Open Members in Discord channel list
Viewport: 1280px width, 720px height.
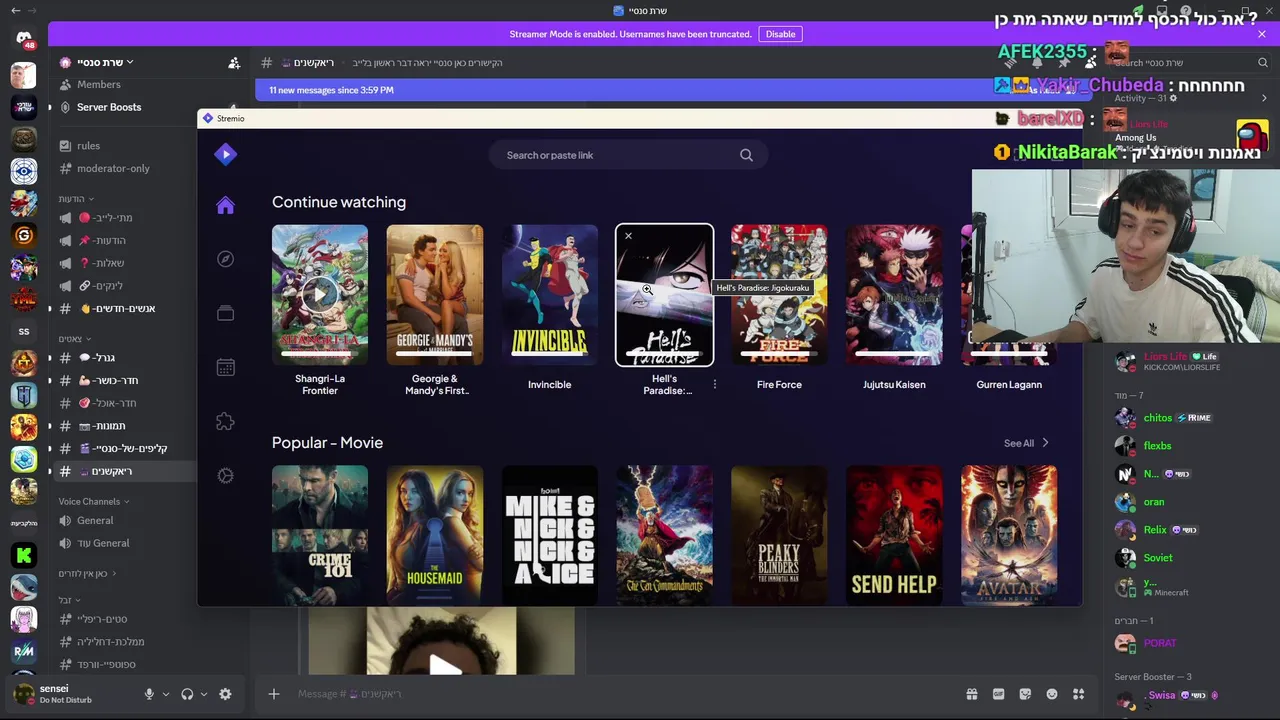[98, 84]
